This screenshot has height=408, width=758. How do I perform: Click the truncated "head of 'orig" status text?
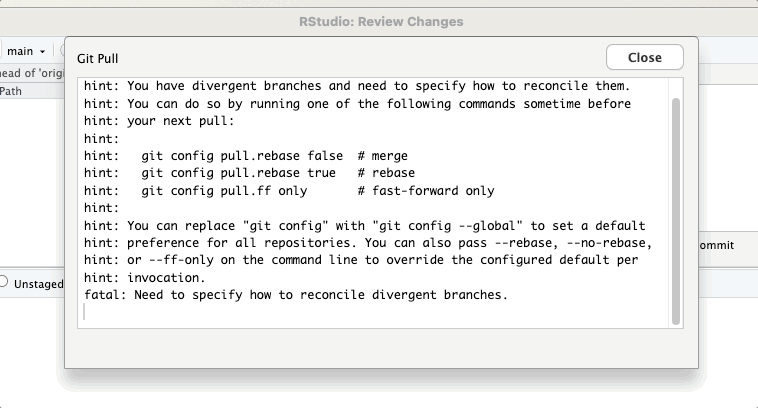coord(30,72)
